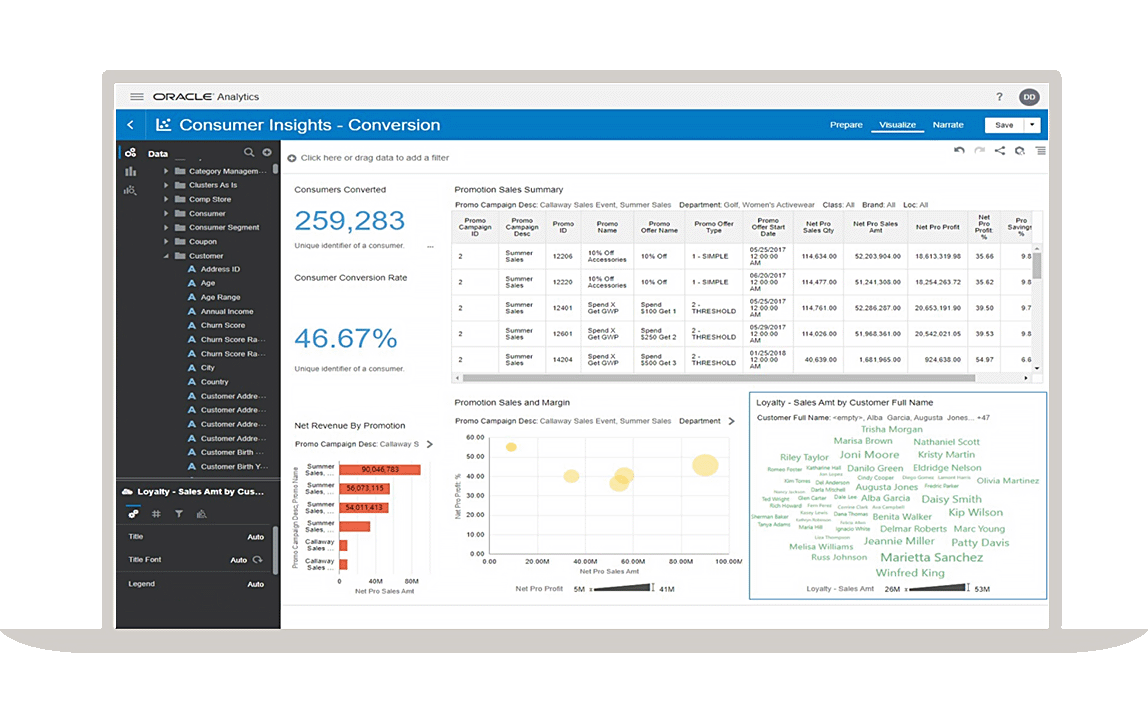Expand the Coupon folder arrow

(x=165, y=242)
